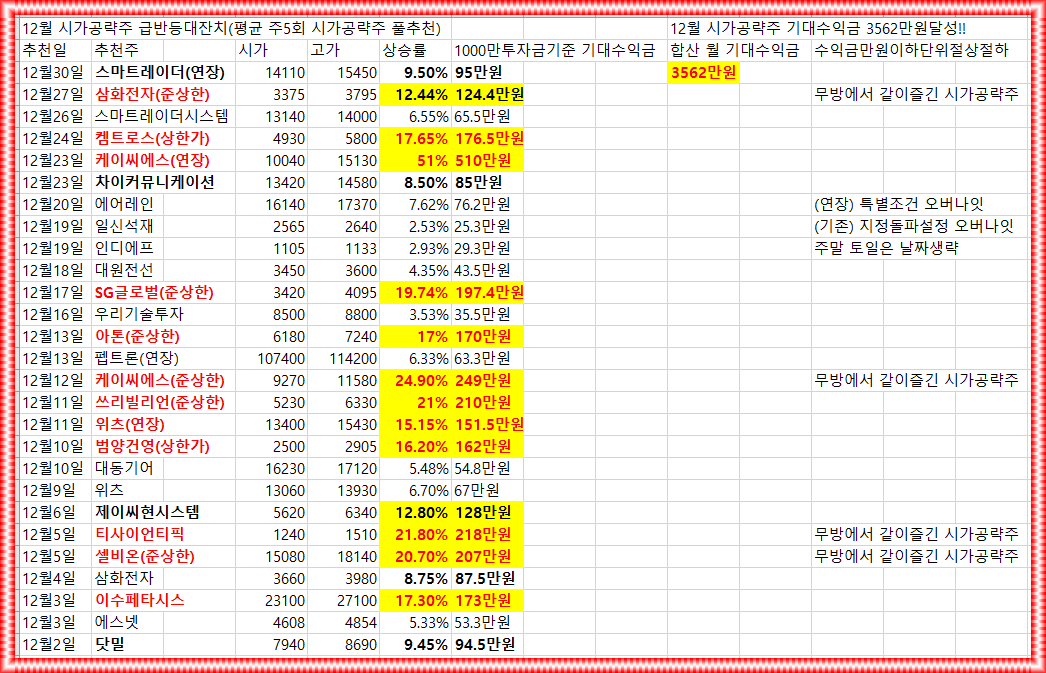The width and height of the screenshot is (1046, 673).
Task: Select the yellow '3562만원' total cell
Action: tap(703, 73)
